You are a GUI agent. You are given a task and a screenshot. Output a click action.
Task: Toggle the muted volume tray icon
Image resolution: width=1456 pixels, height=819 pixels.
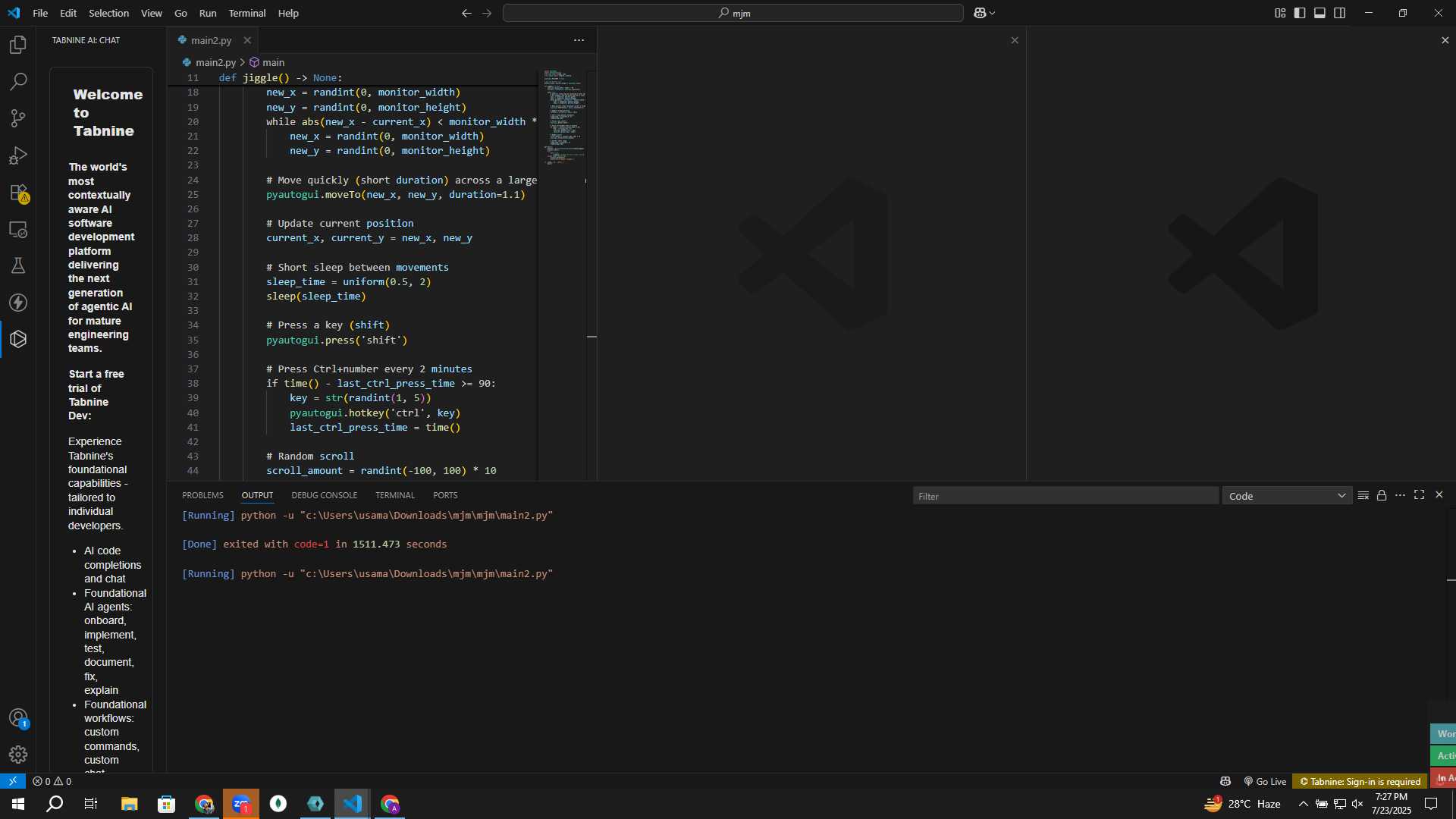(x=1357, y=804)
